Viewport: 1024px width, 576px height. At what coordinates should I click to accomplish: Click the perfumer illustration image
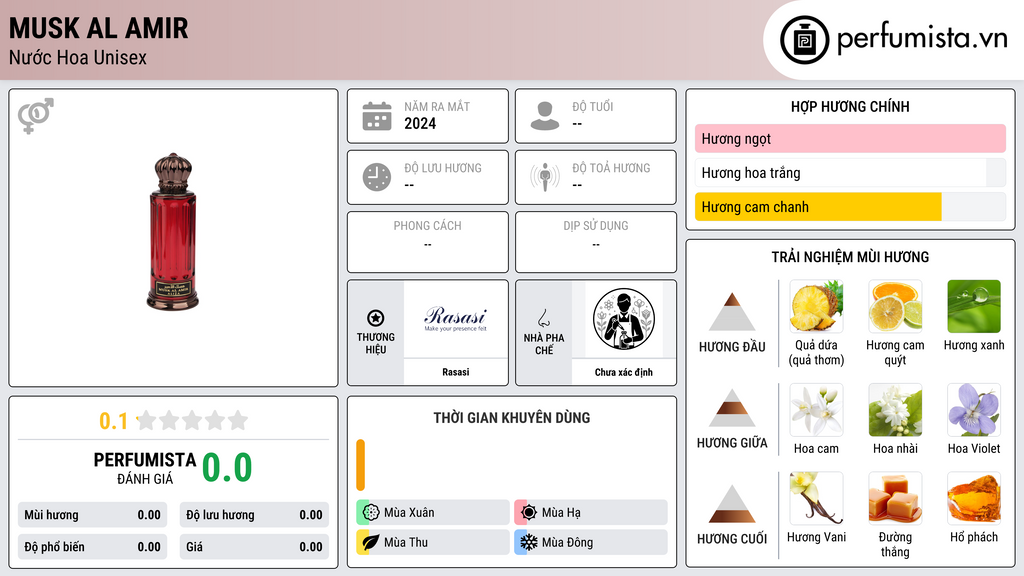point(624,319)
